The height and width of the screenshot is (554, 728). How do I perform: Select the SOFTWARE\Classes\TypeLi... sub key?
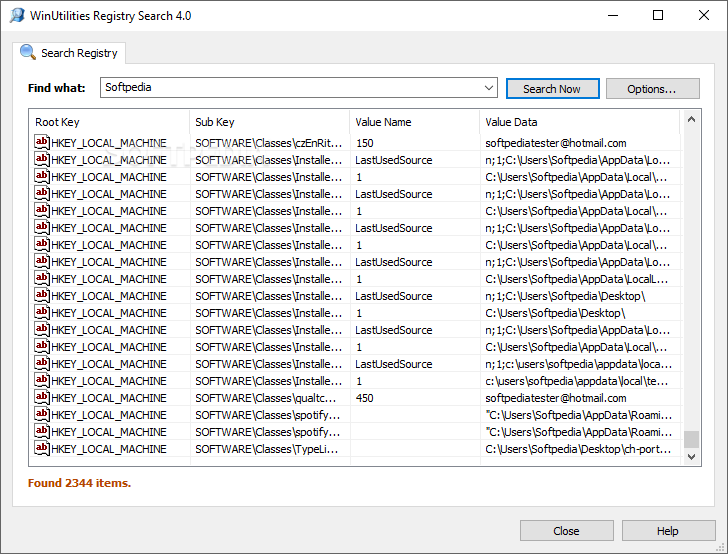pos(266,449)
